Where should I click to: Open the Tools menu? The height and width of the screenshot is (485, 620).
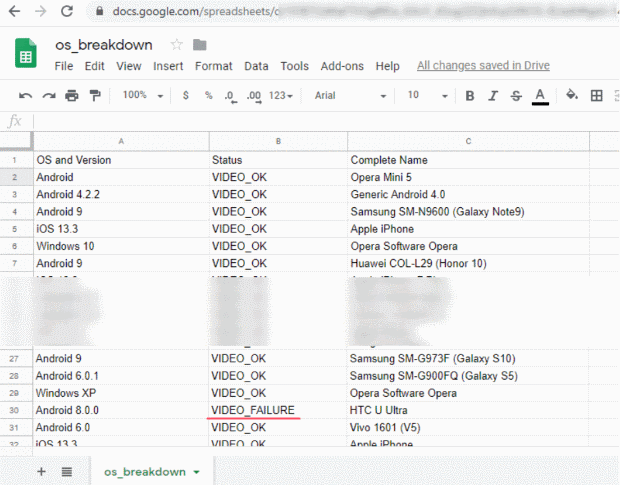tap(295, 66)
